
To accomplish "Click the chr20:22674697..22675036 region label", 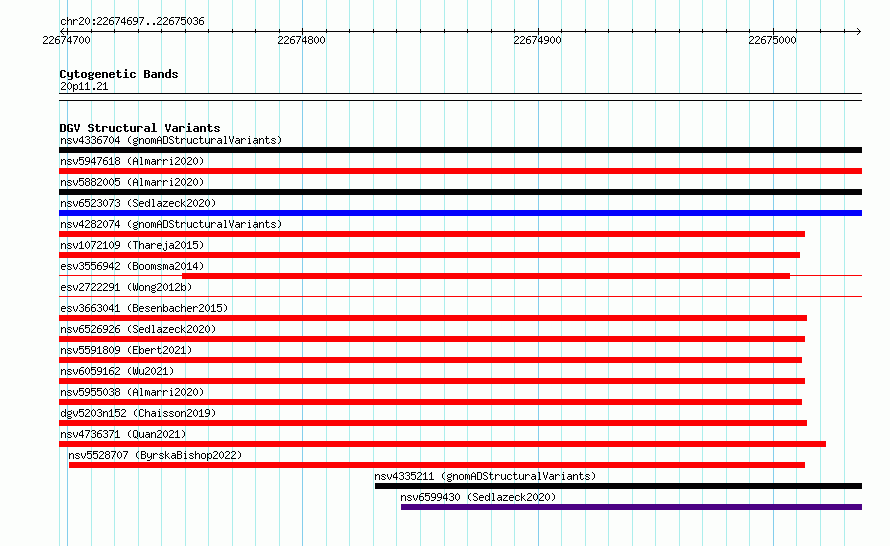I will 132,21.
